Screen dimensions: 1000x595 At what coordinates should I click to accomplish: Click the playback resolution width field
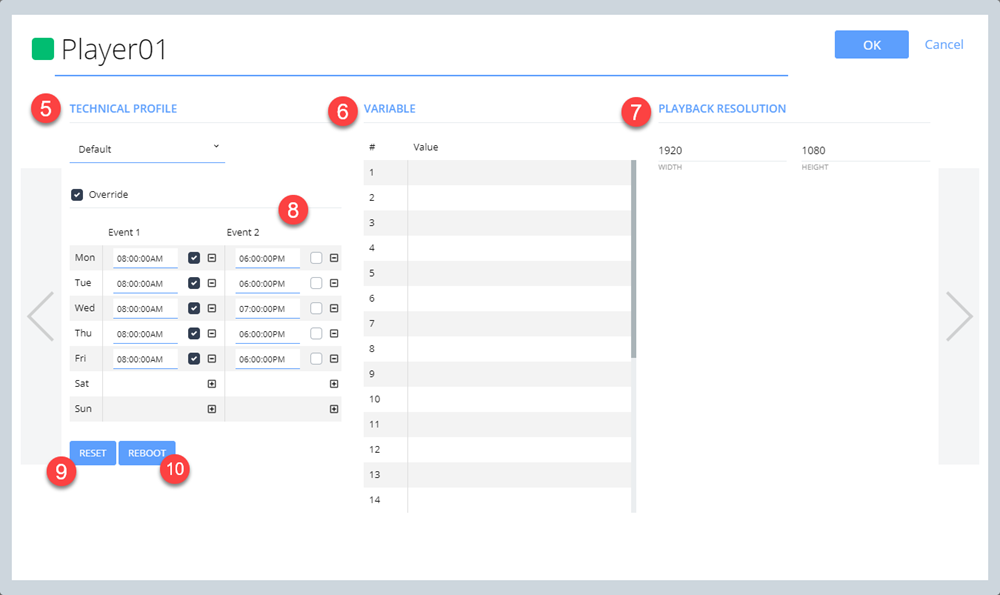click(720, 151)
